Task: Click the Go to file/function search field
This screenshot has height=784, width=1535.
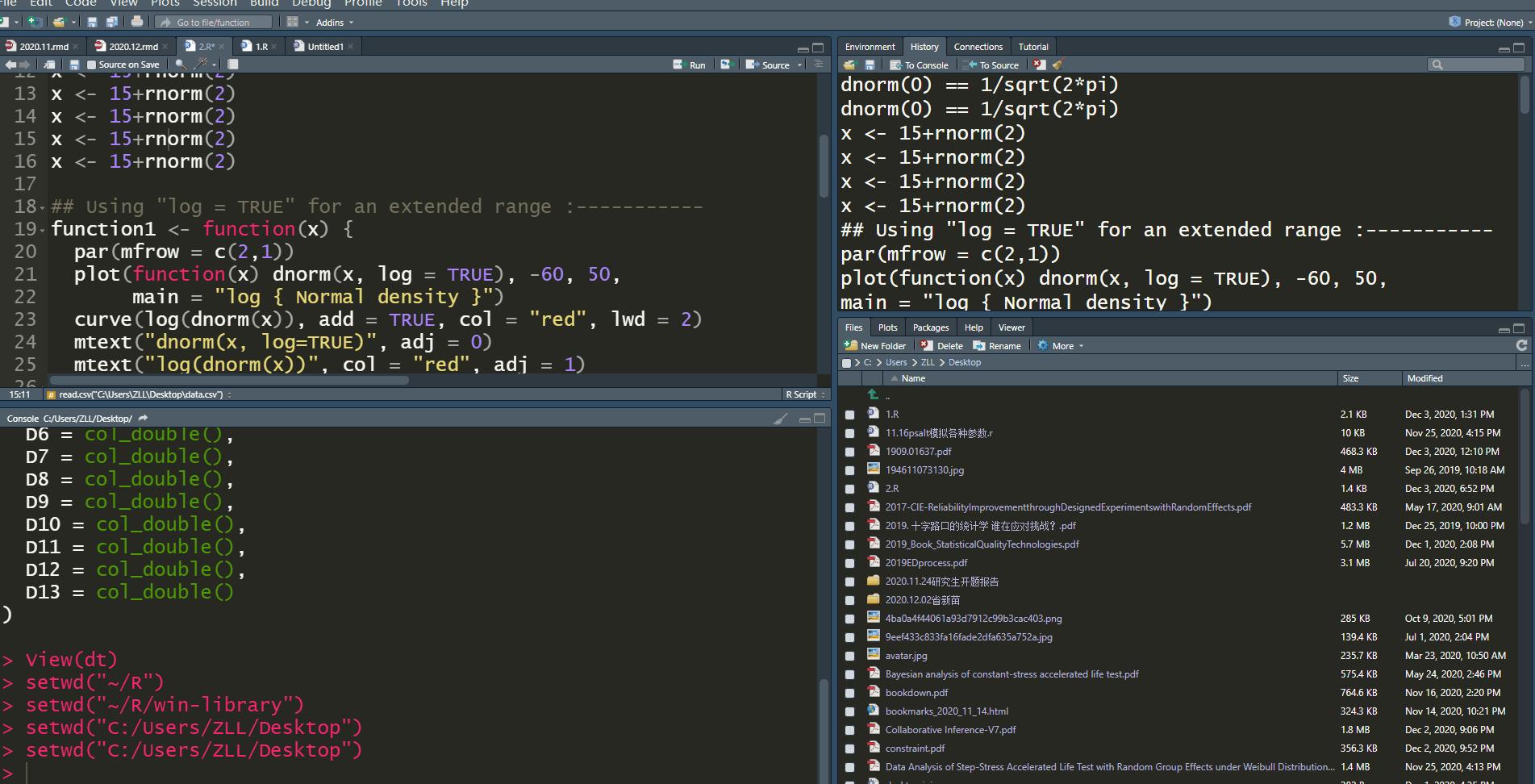Action: coord(213,23)
